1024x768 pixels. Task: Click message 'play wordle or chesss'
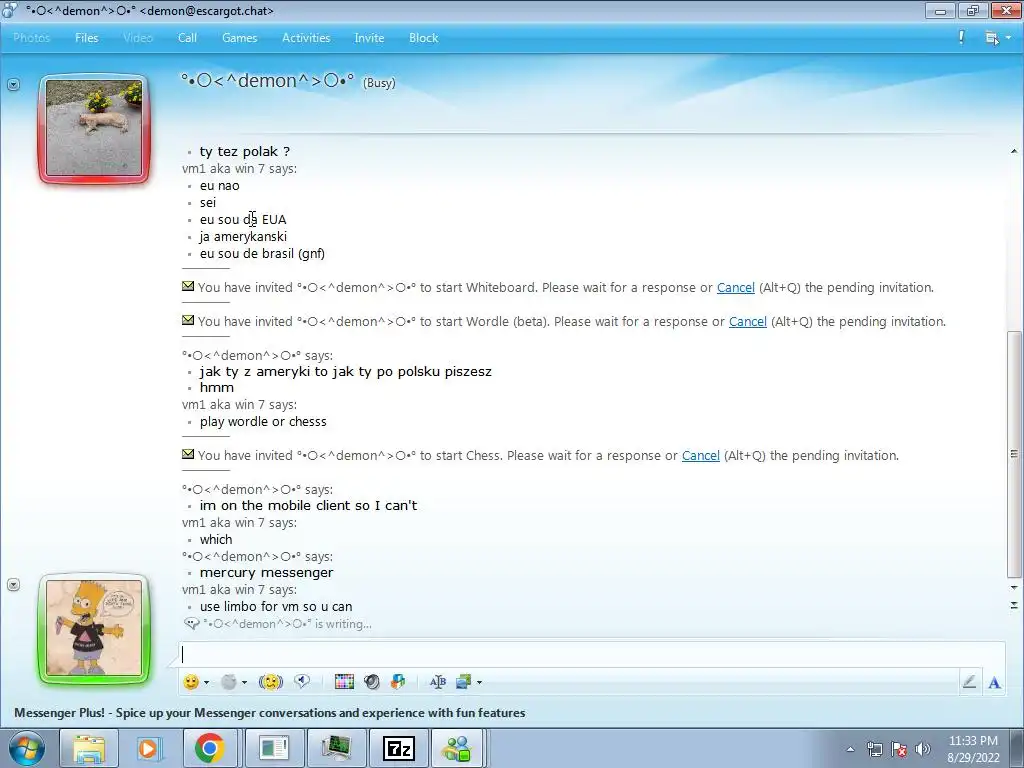(x=263, y=422)
